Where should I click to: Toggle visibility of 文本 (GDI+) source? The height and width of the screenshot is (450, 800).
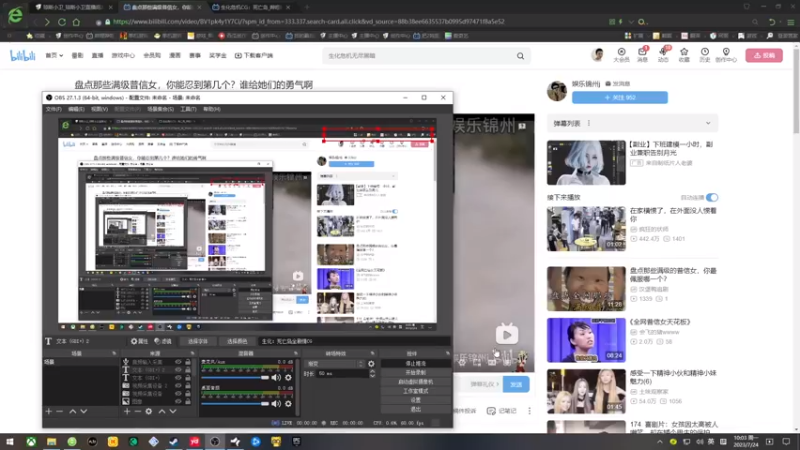178,378
